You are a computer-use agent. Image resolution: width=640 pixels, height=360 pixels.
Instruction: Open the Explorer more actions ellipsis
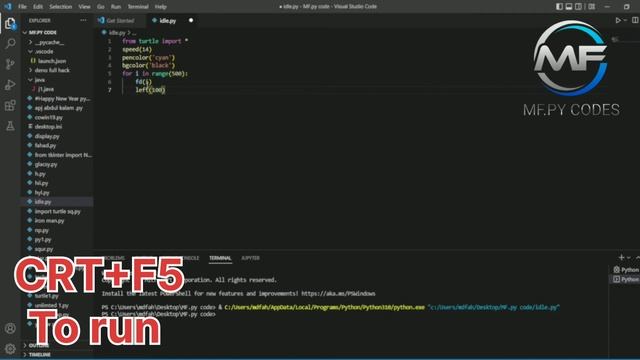83,20
